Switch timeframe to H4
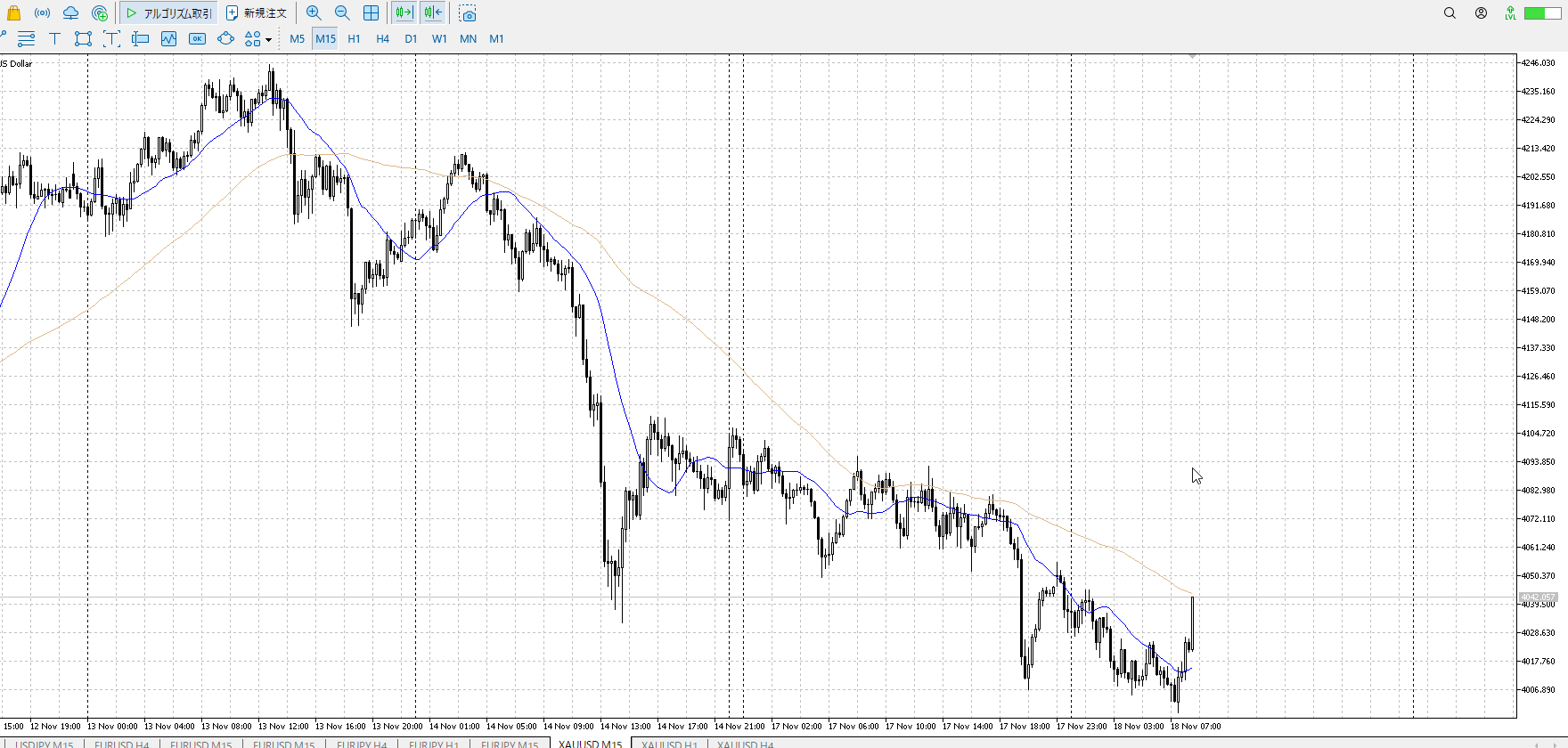Screen dimensions: 1568x748 pyautogui.click(x=382, y=39)
